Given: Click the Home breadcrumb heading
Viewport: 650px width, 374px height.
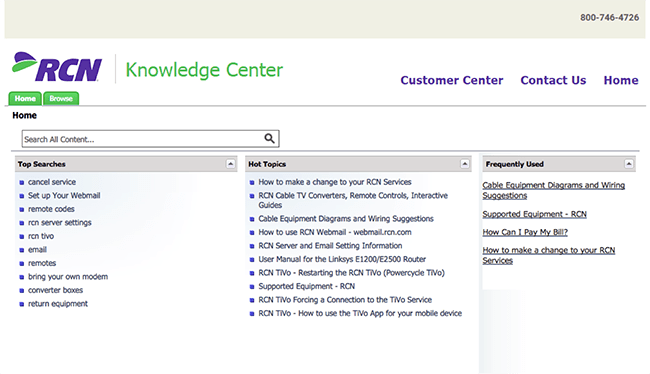Looking at the screenshot, I should (24, 115).
